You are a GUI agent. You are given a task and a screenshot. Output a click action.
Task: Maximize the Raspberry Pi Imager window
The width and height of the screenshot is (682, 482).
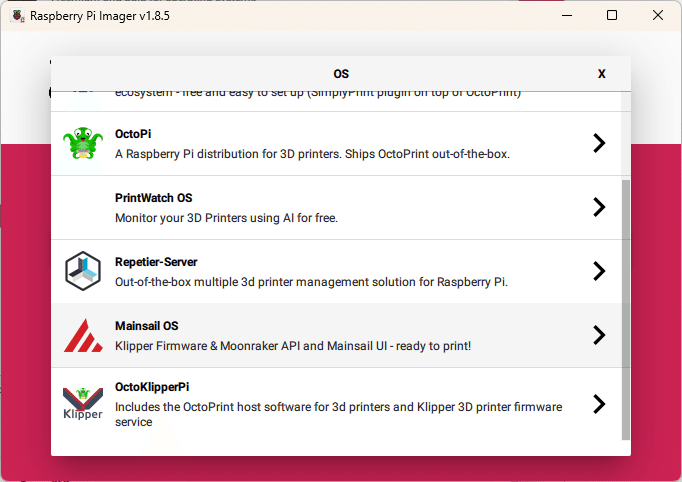[x=612, y=15]
